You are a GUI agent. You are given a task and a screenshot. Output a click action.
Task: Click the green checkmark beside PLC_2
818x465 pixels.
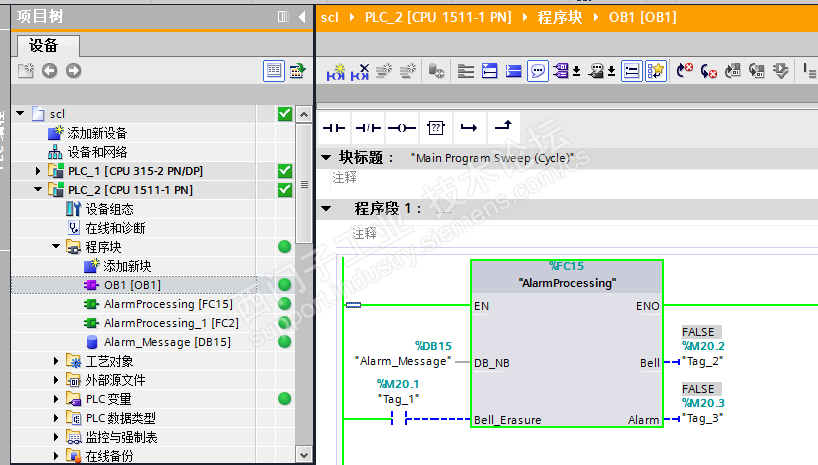coord(285,189)
